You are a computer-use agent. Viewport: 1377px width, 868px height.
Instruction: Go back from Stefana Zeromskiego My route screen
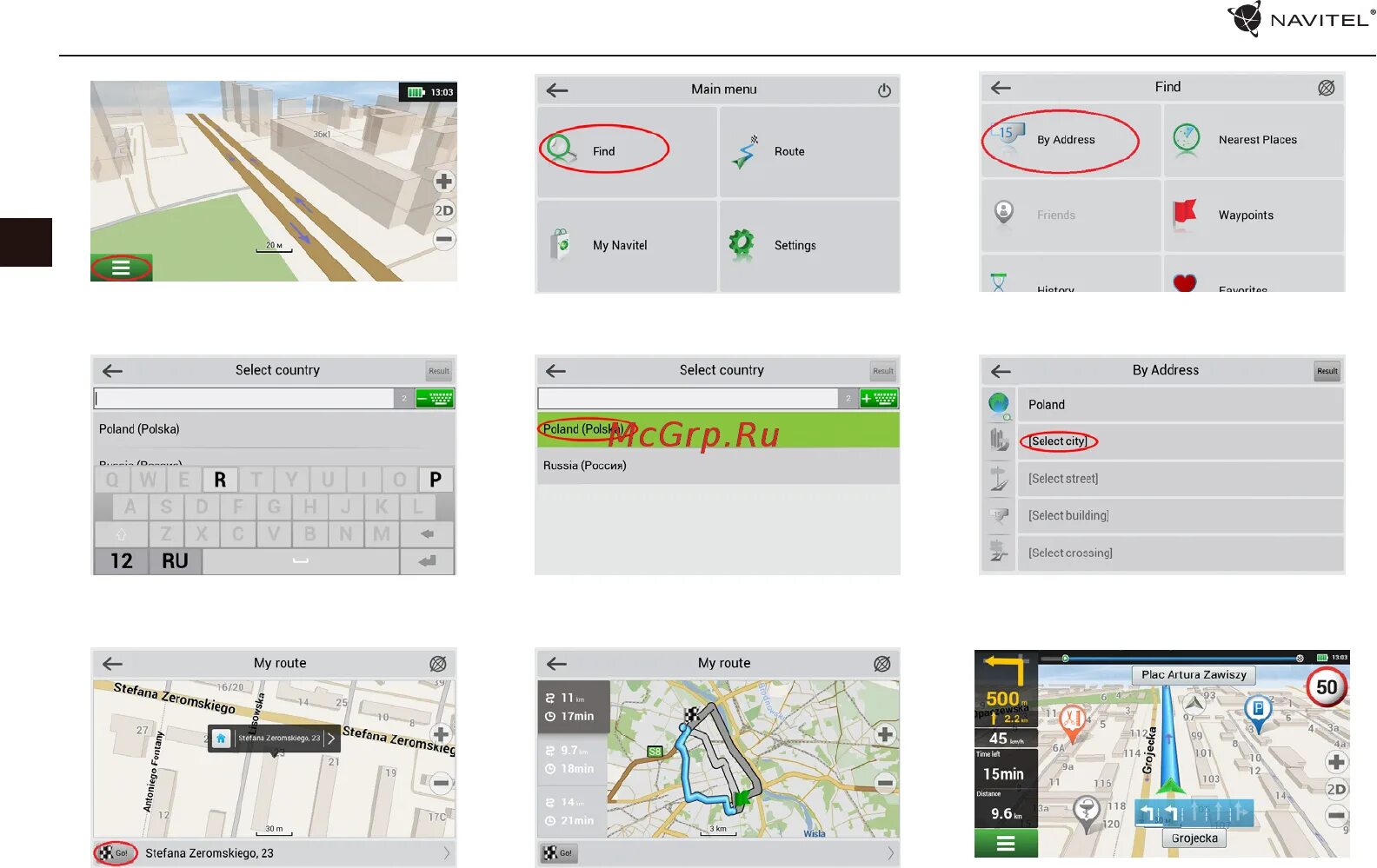[113, 664]
